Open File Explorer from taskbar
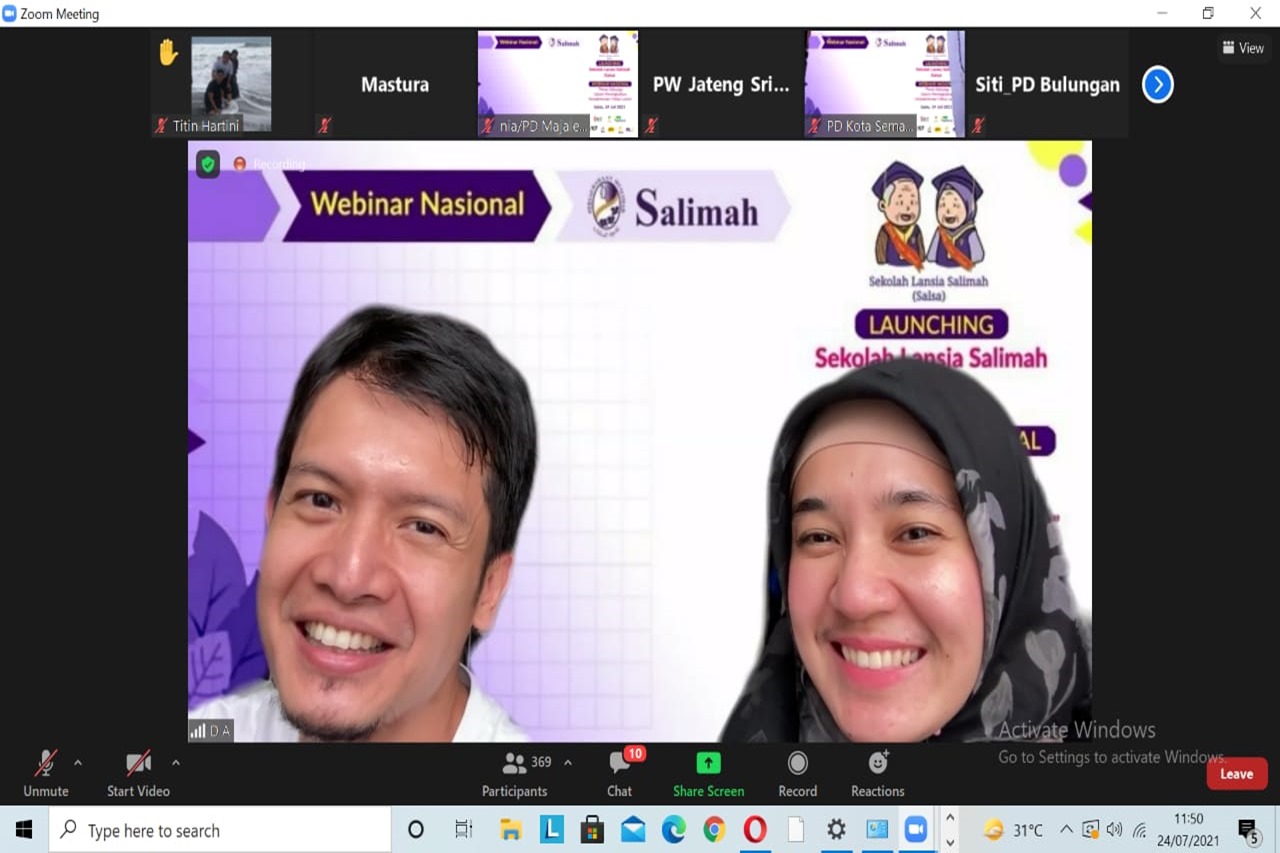The height and width of the screenshot is (853, 1280). pos(511,830)
